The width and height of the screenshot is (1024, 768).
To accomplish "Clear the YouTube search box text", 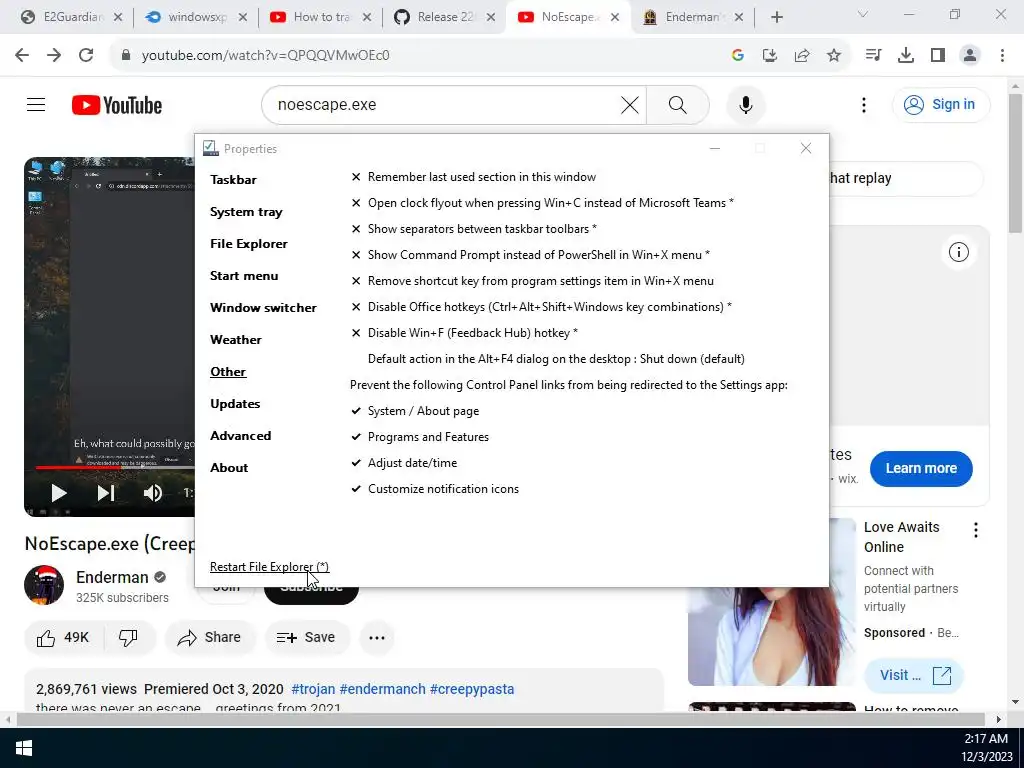I will [x=630, y=104].
